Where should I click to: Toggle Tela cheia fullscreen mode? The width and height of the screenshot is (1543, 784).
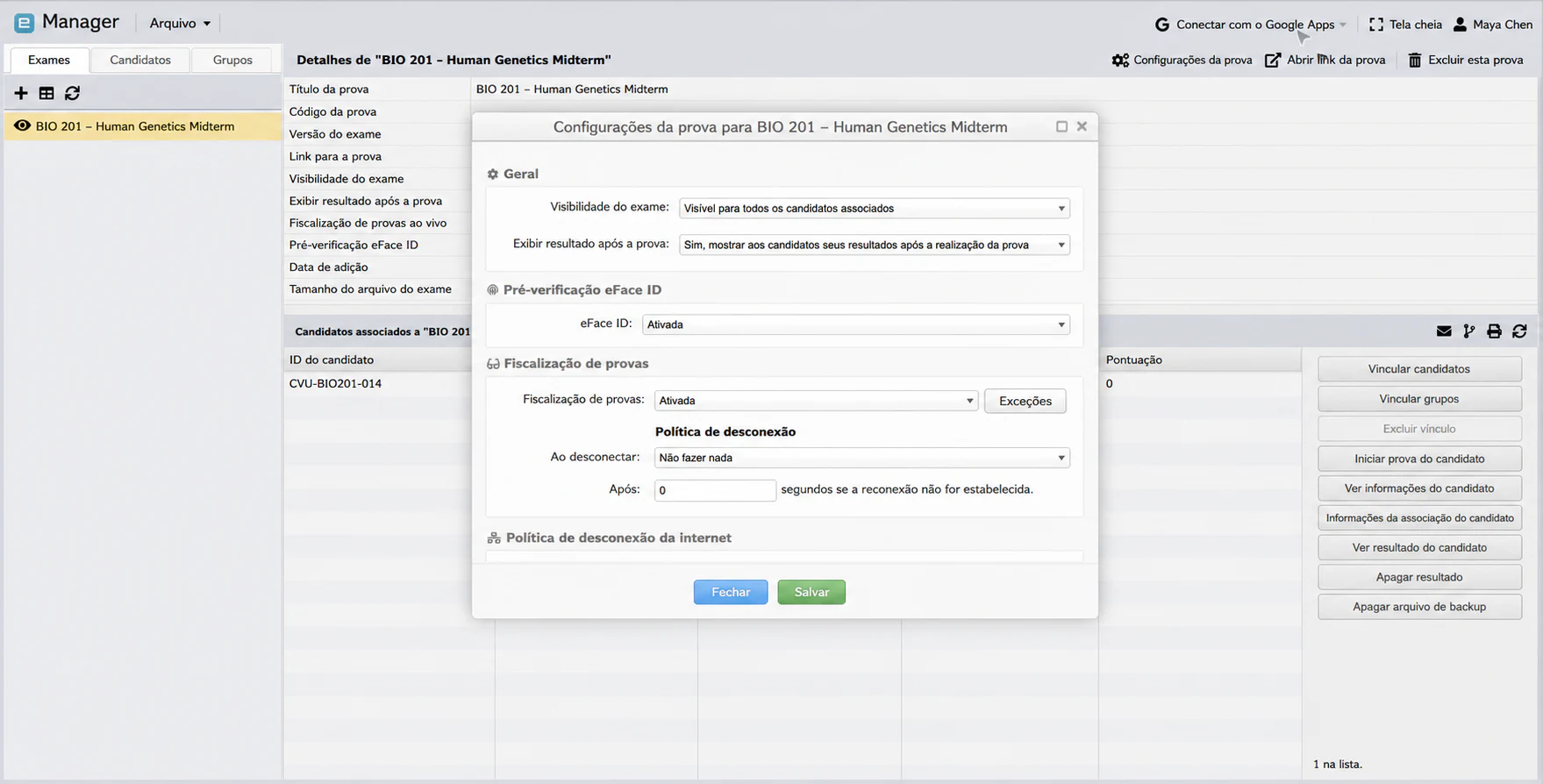click(x=1405, y=25)
